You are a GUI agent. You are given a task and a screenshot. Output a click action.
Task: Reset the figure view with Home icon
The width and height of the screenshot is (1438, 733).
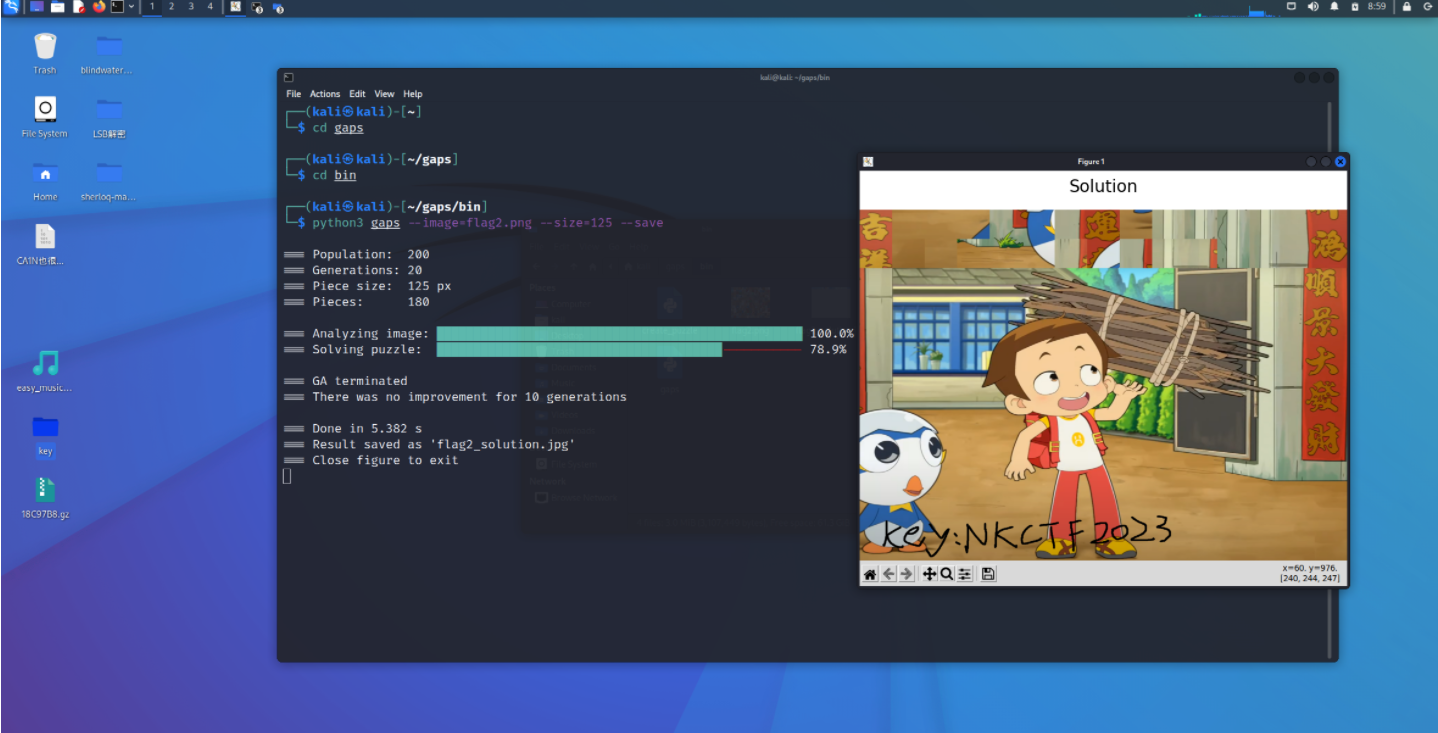tap(870, 574)
